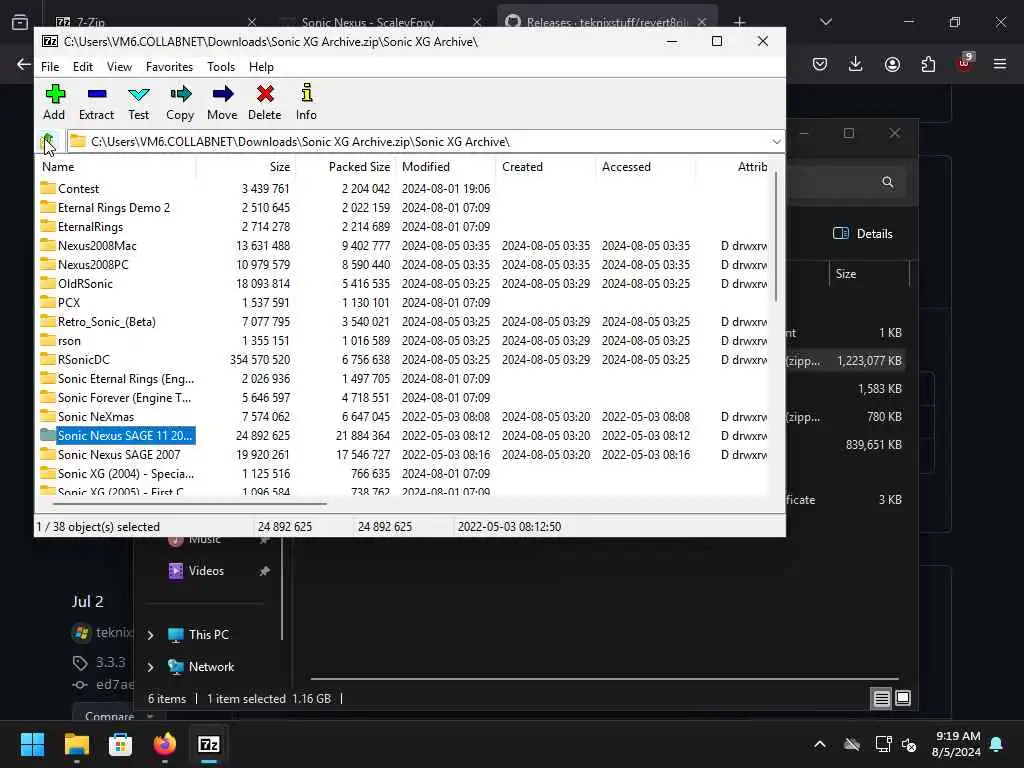The height and width of the screenshot is (768, 1024).
Task: Expand the Network tree node in Explorer
Action: tap(150, 667)
